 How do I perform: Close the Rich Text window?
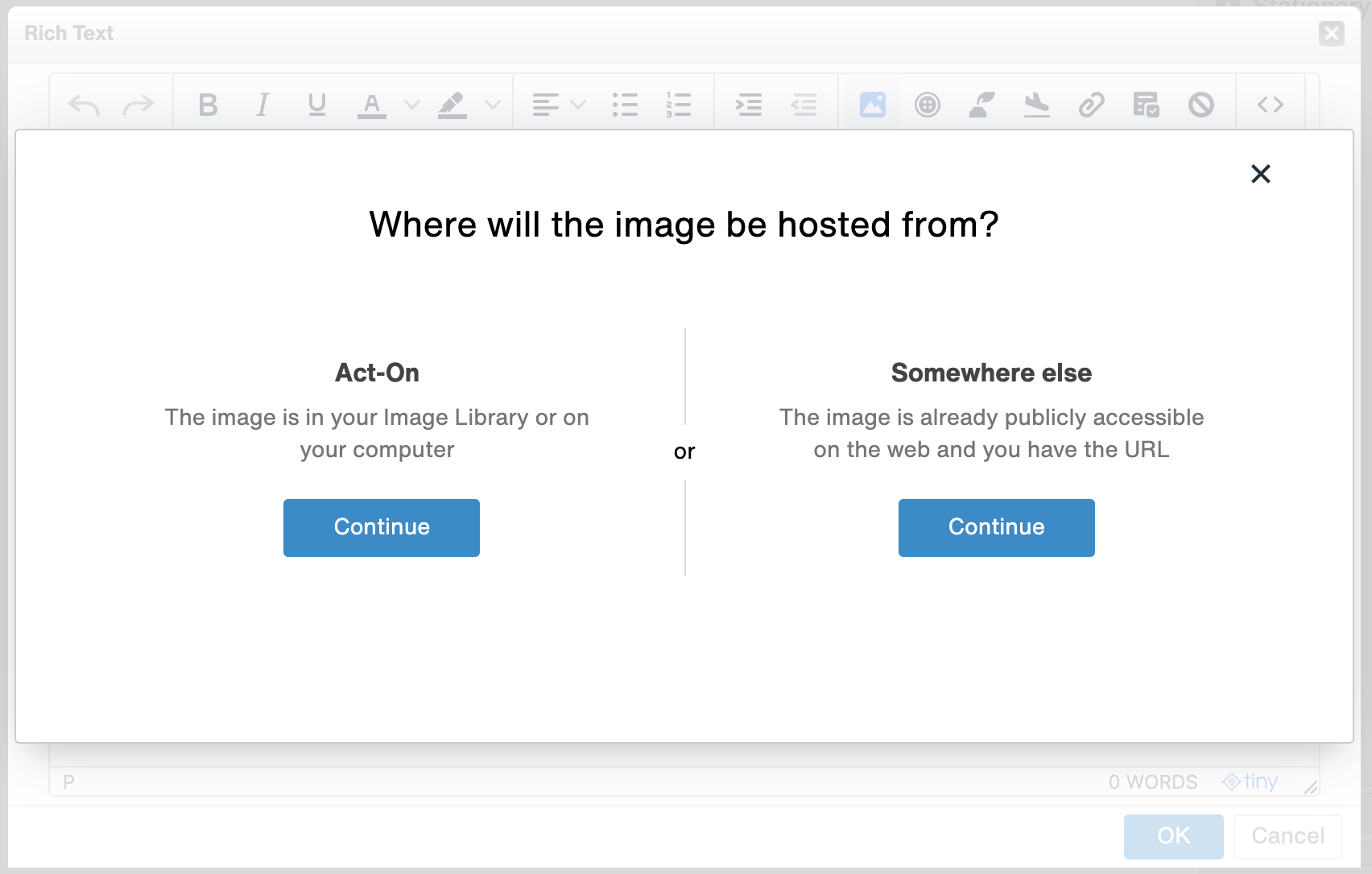tap(1332, 33)
